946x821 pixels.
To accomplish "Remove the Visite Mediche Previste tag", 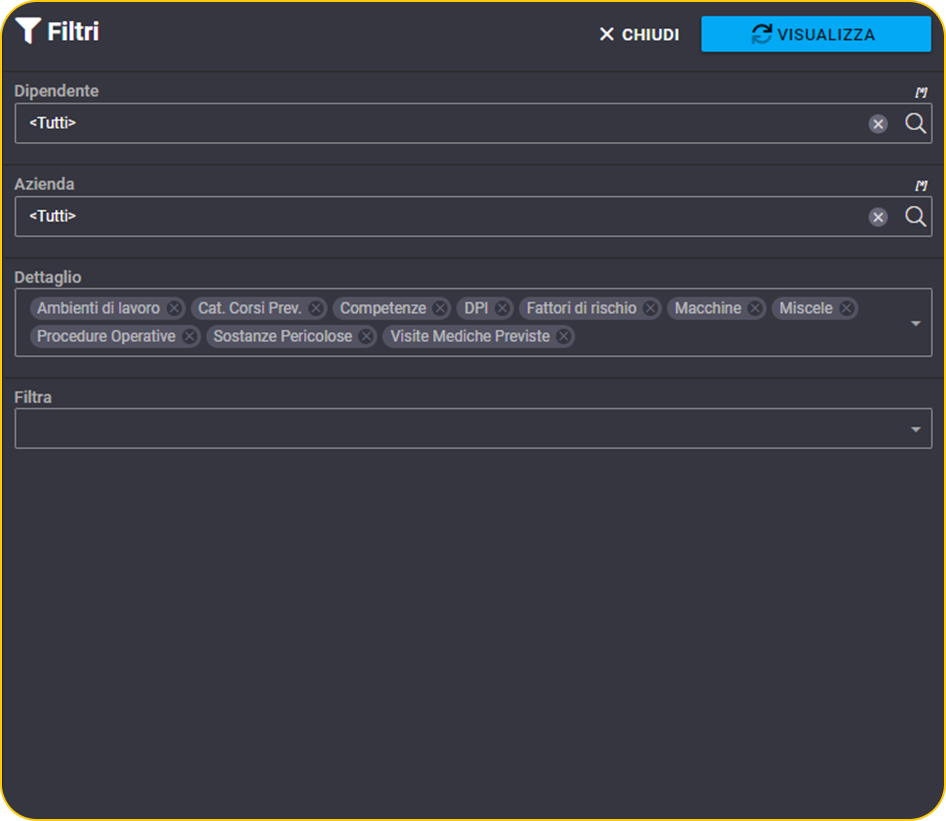I will coord(563,336).
